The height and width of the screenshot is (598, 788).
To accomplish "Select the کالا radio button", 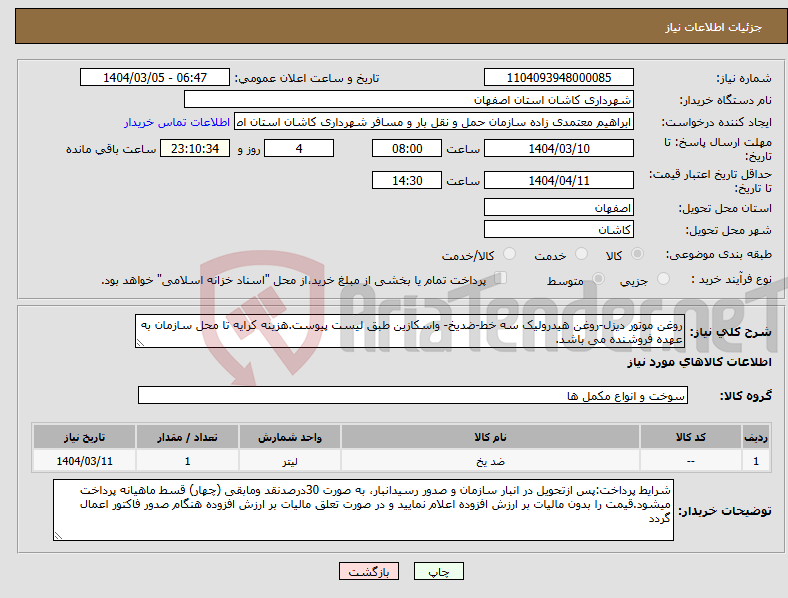I will [x=637, y=254].
